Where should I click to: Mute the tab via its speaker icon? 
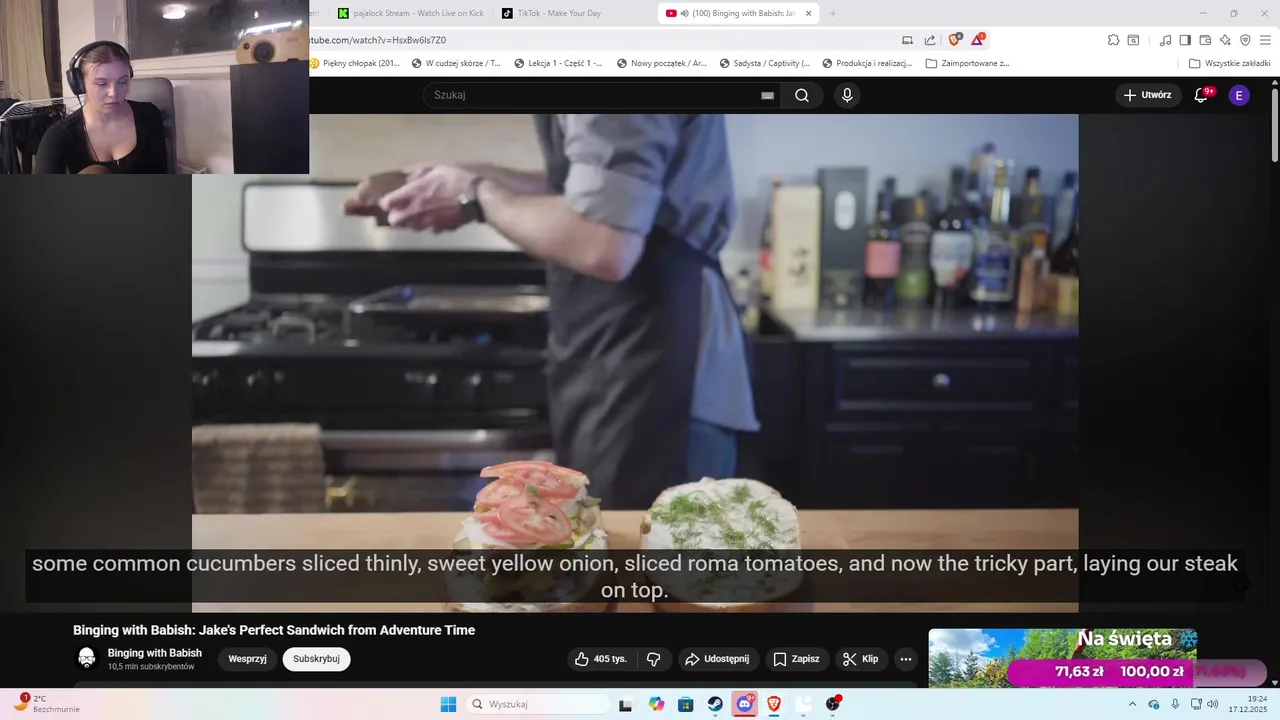point(685,13)
